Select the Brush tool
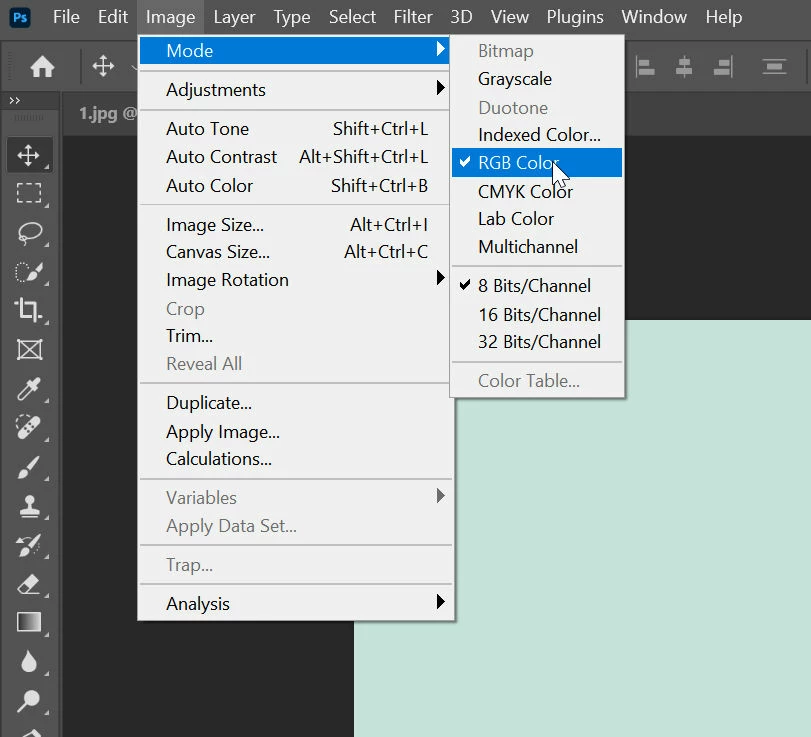Image resolution: width=811 pixels, height=737 pixels. 28,467
